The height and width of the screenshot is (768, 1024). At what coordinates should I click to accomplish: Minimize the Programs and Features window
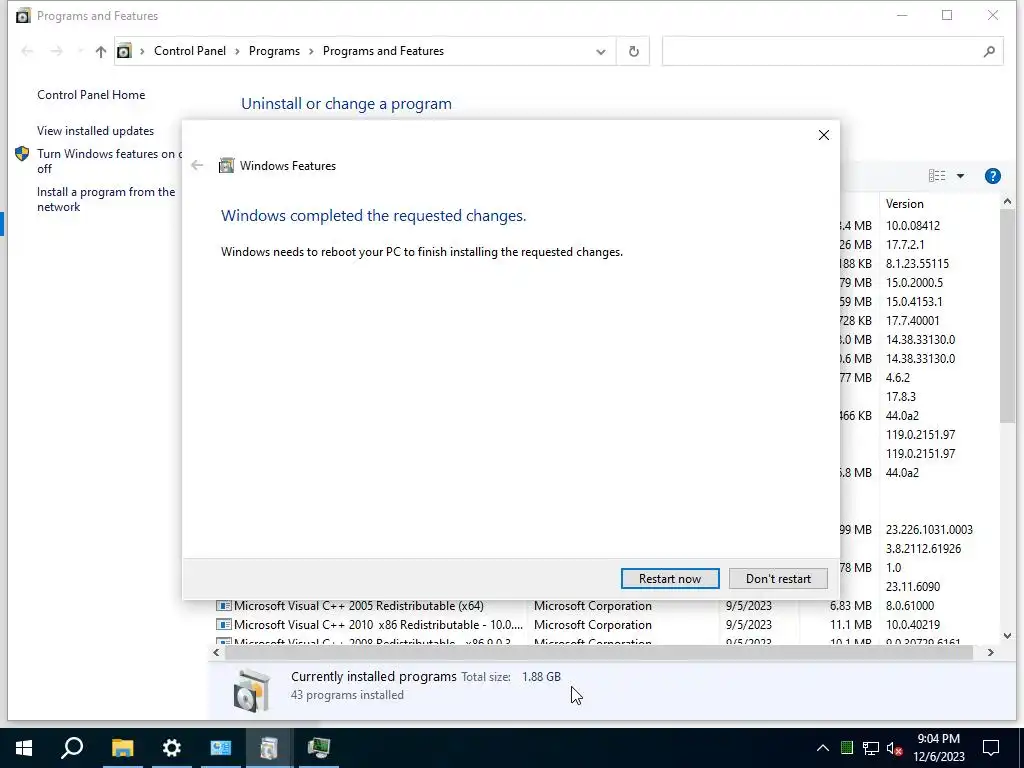pyautogui.click(x=902, y=15)
